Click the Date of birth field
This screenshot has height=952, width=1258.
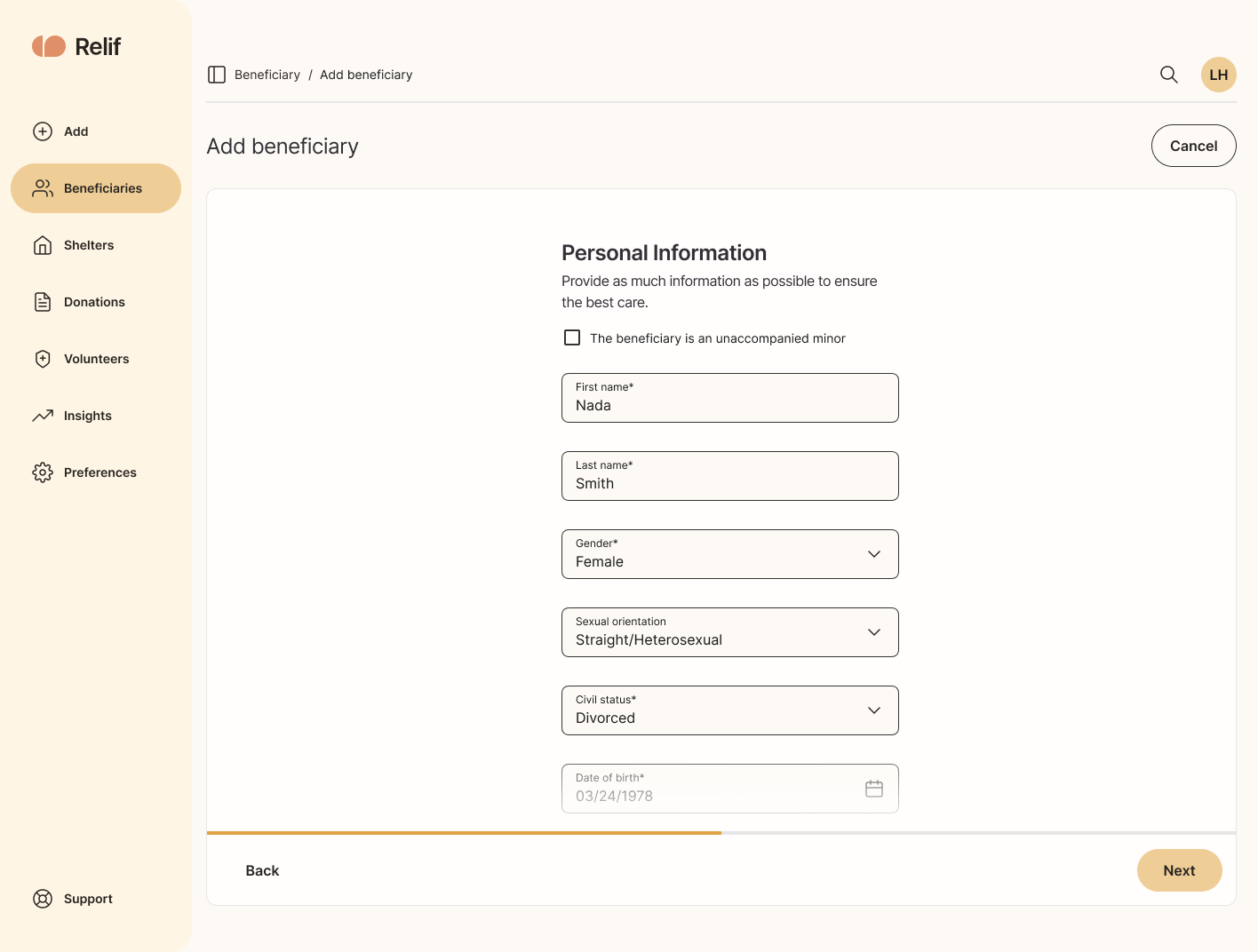pyautogui.click(x=730, y=789)
